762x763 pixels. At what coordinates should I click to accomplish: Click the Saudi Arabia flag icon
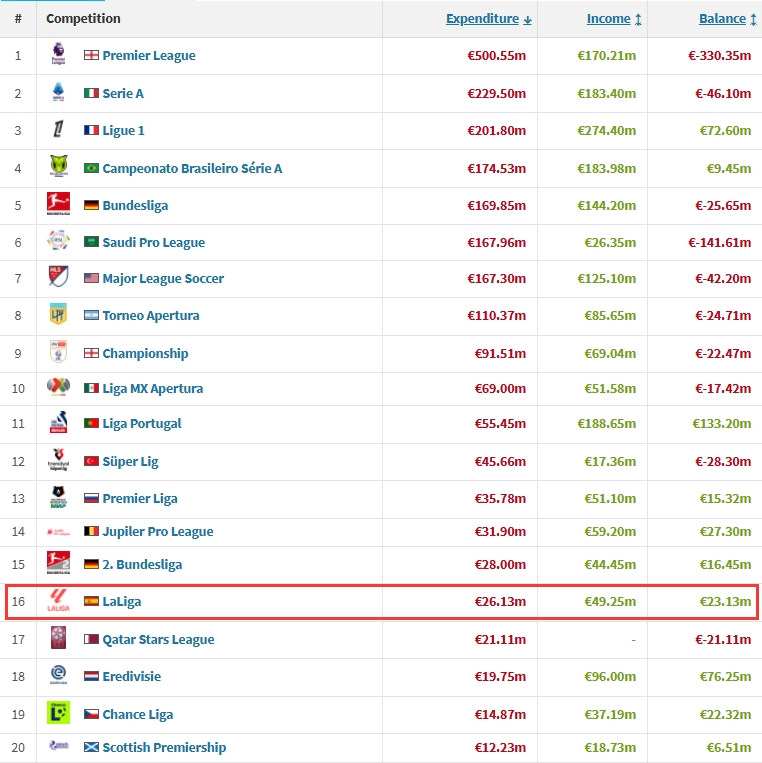click(x=91, y=242)
